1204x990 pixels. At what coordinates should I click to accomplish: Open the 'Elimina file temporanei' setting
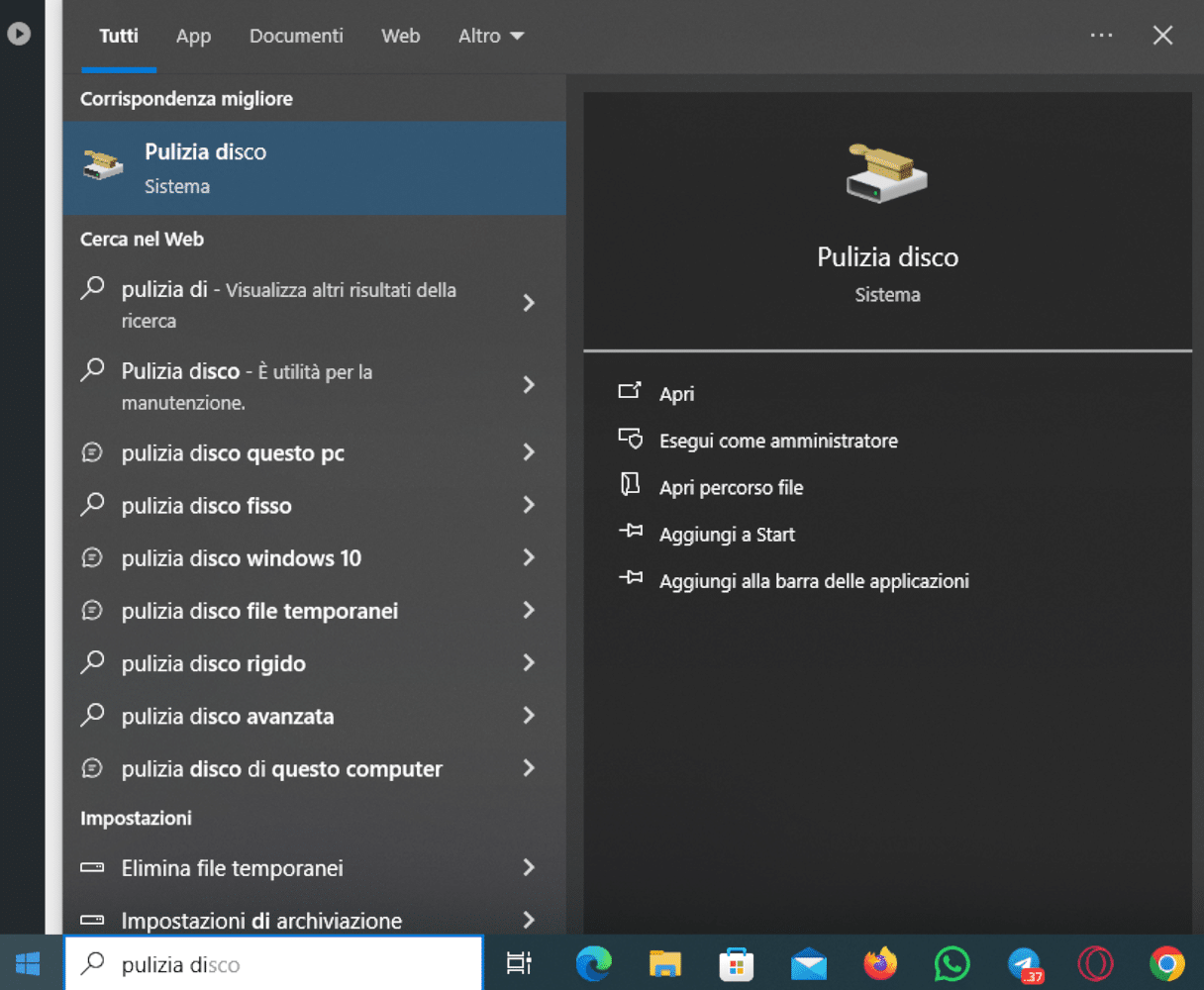coord(314,867)
